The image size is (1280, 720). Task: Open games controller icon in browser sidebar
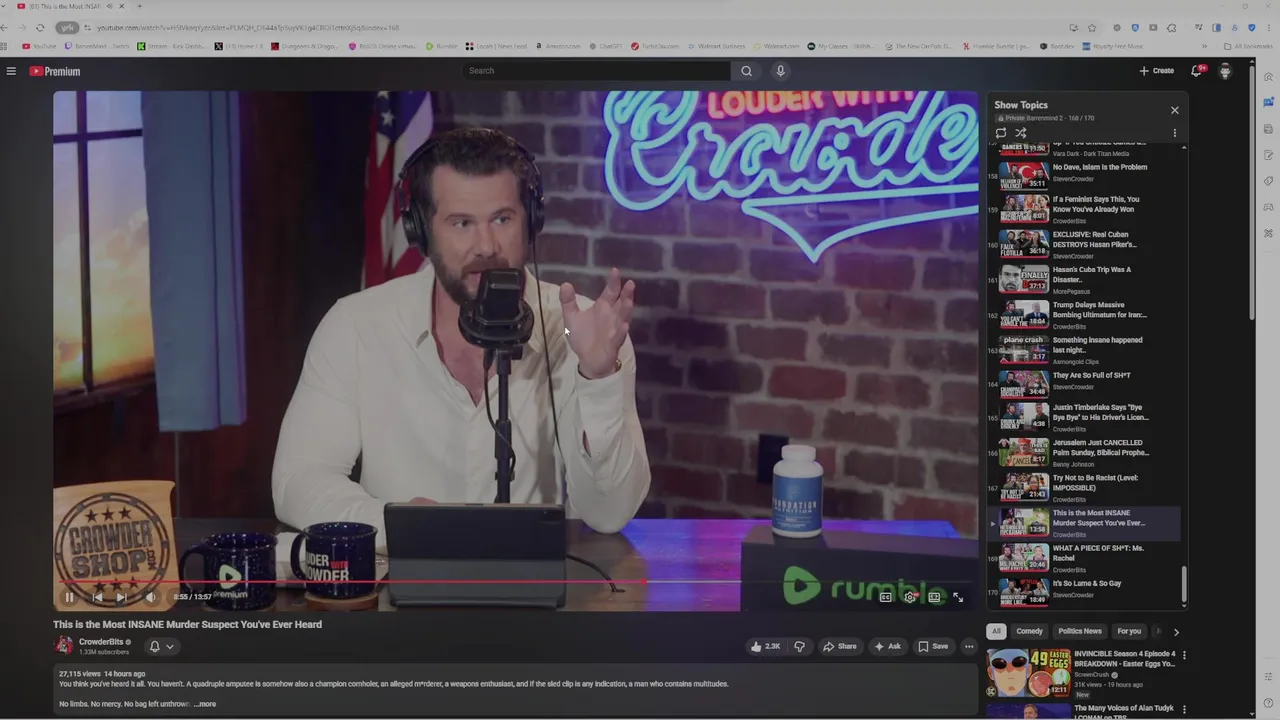[x=1268, y=207]
